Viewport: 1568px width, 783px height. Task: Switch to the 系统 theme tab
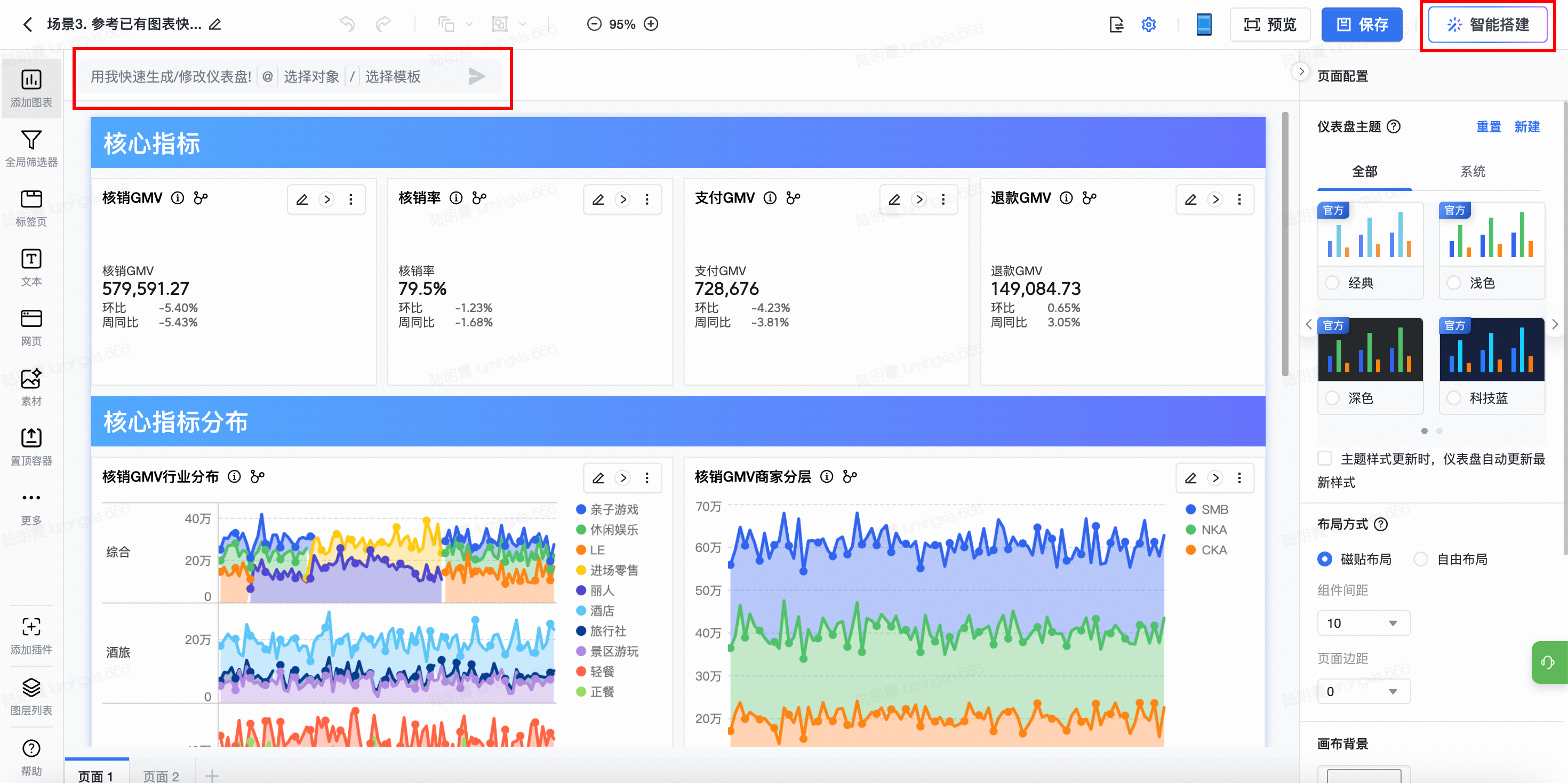[x=1473, y=172]
